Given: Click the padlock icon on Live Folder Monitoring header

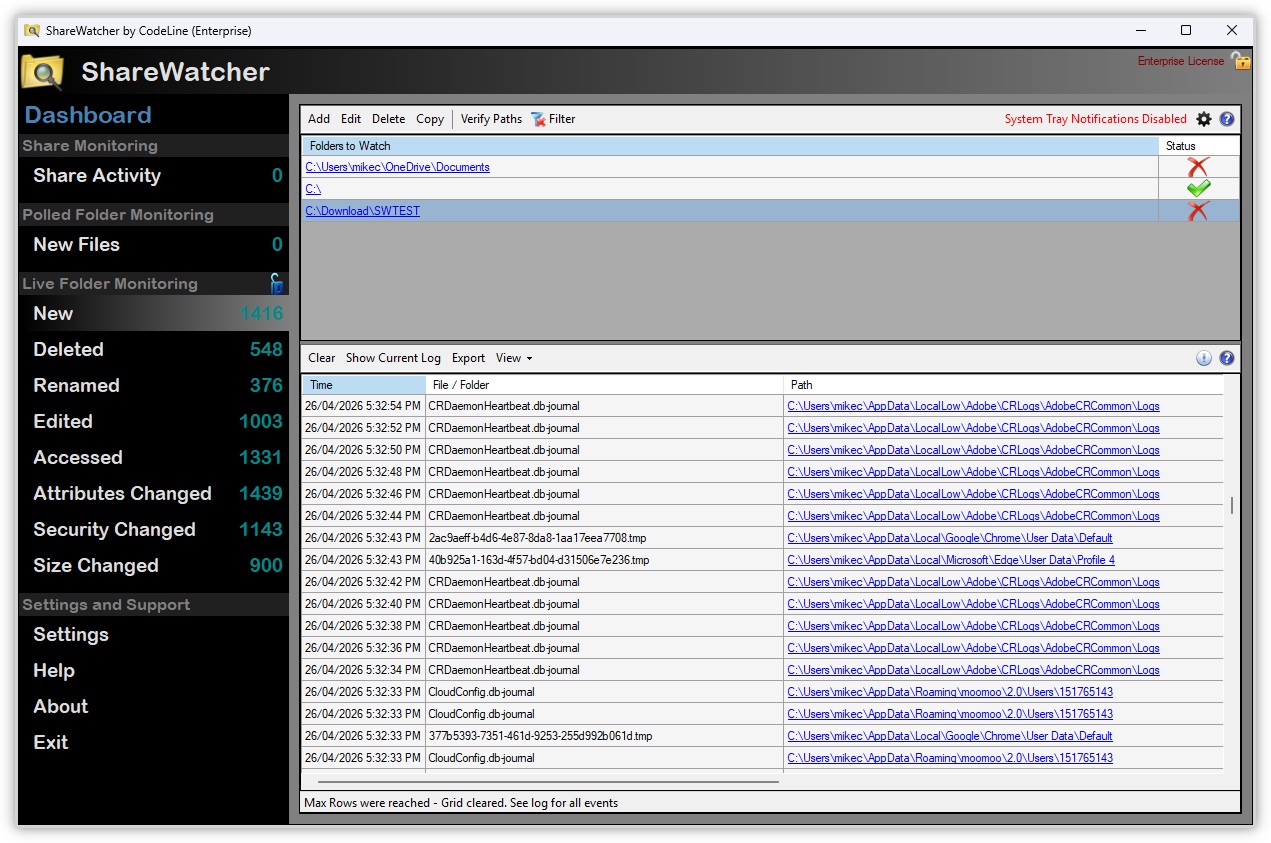Looking at the screenshot, I should (x=276, y=284).
